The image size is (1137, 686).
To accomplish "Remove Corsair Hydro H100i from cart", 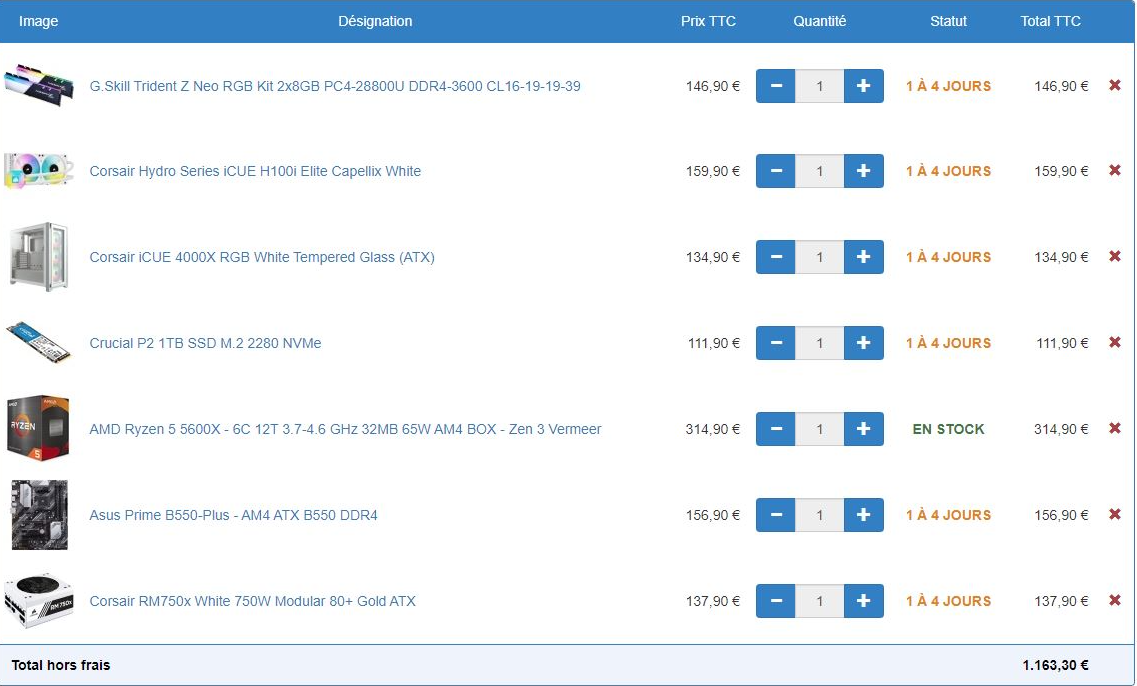I will tap(1115, 170).
